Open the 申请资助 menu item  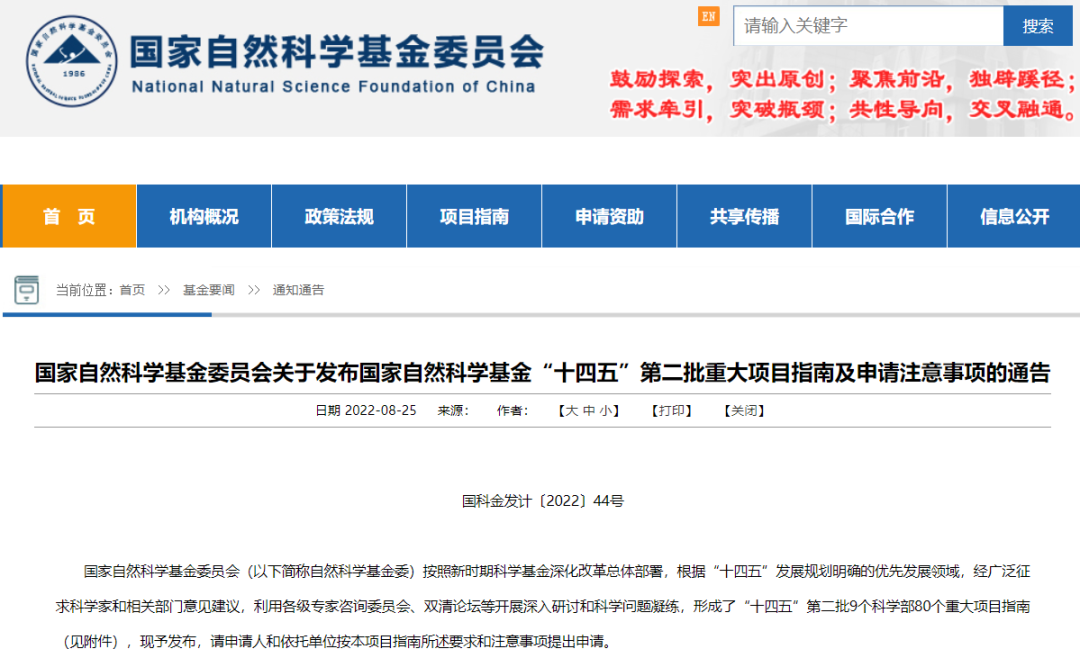(609, 216)
